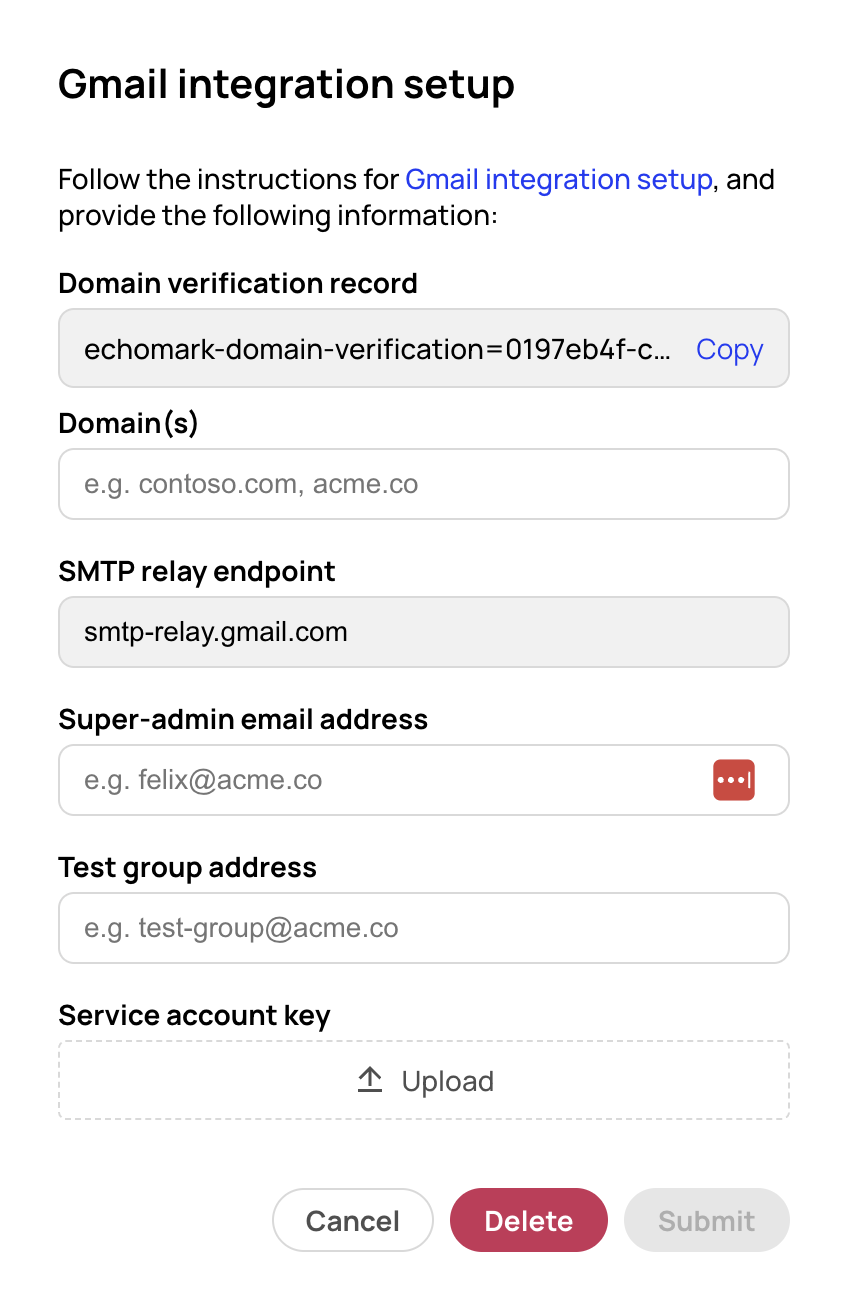Click the Domain verification record box
The width and height of the screenshot is (848, 1304).
click(x=424, y=349)
